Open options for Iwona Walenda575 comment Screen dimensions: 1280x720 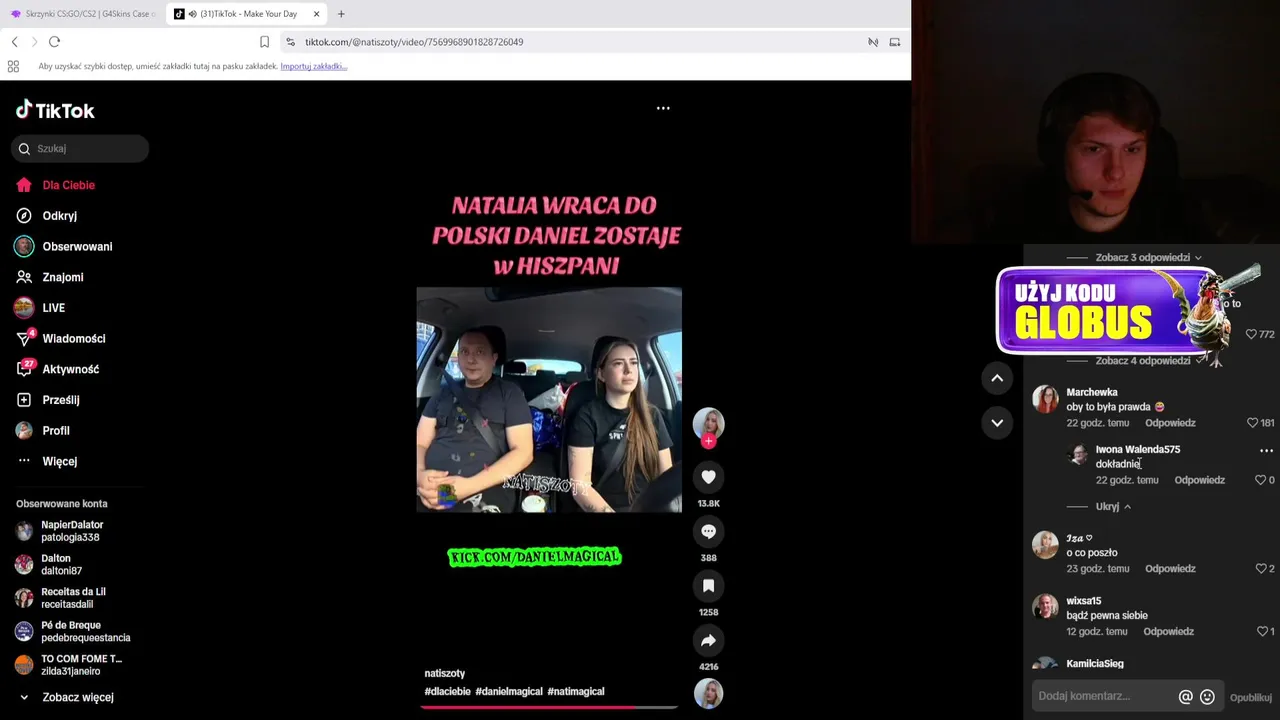click(x=1266, y=450)
